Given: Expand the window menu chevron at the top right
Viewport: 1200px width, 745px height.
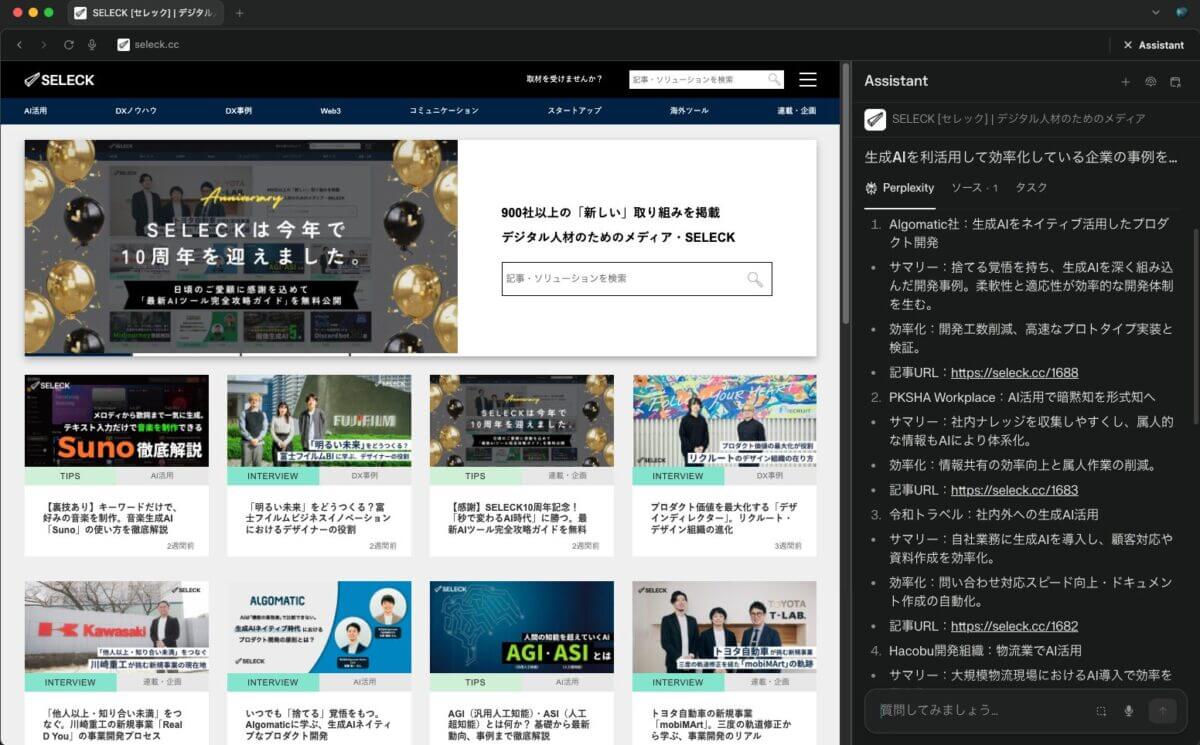Looking at the screenshot, I should (1156, 13).
